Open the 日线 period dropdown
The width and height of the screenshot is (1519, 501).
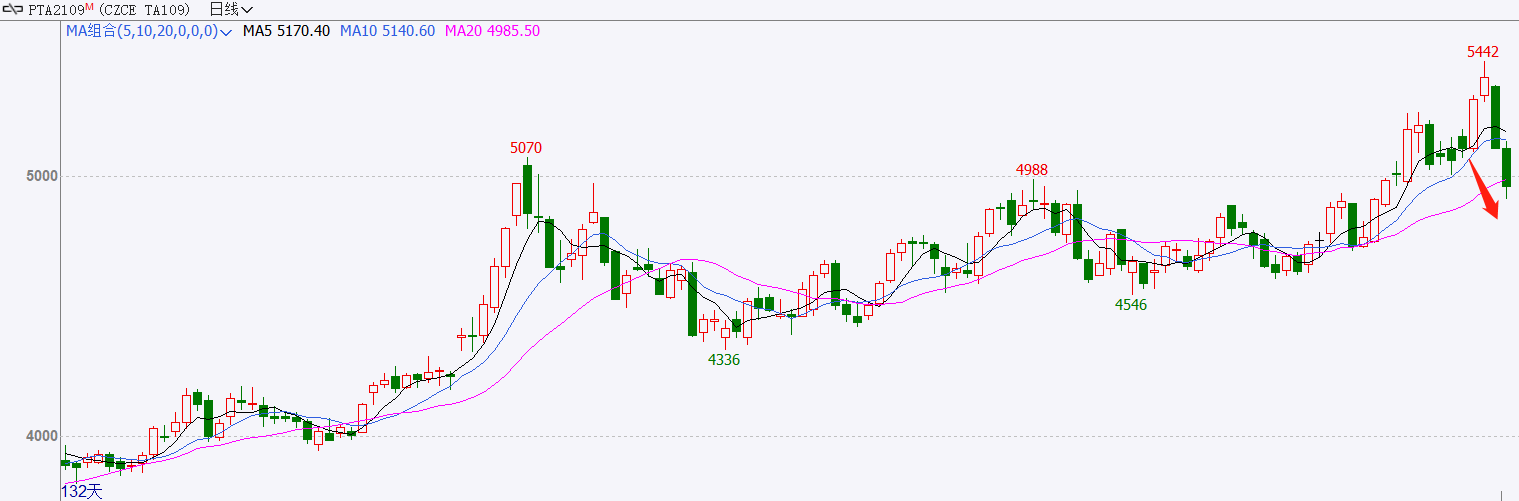pyautogui.click(x=231, y=9)
